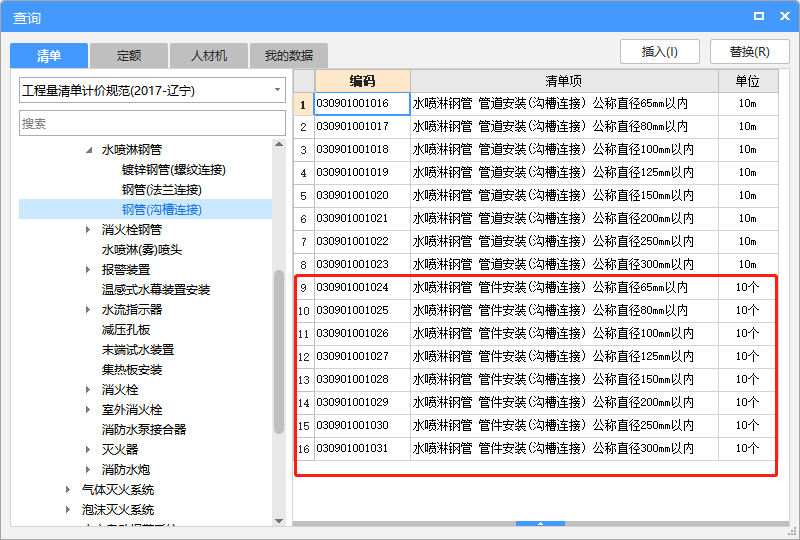The image size is (800, 540).
Task: Click the 编码 column header
Action: 362,81
